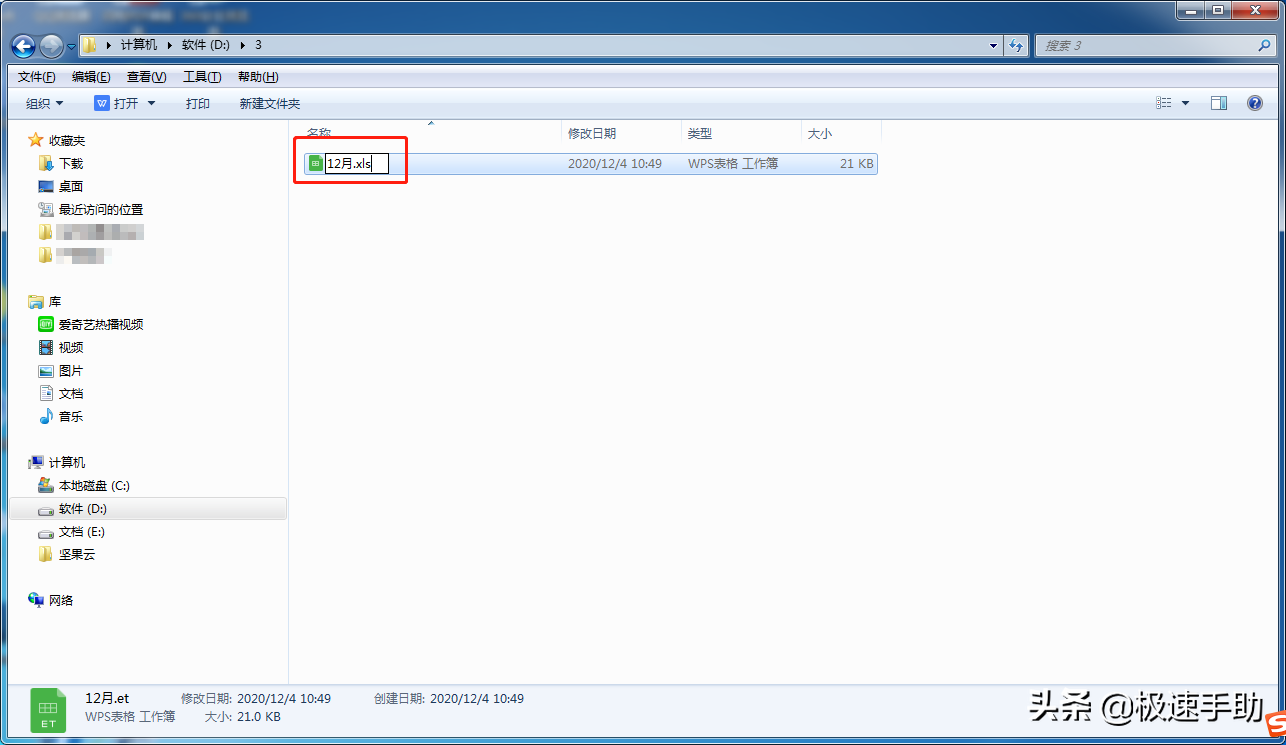
Task: Expand the view options dropdown arrow
Action: click(x=1186, y=103)
